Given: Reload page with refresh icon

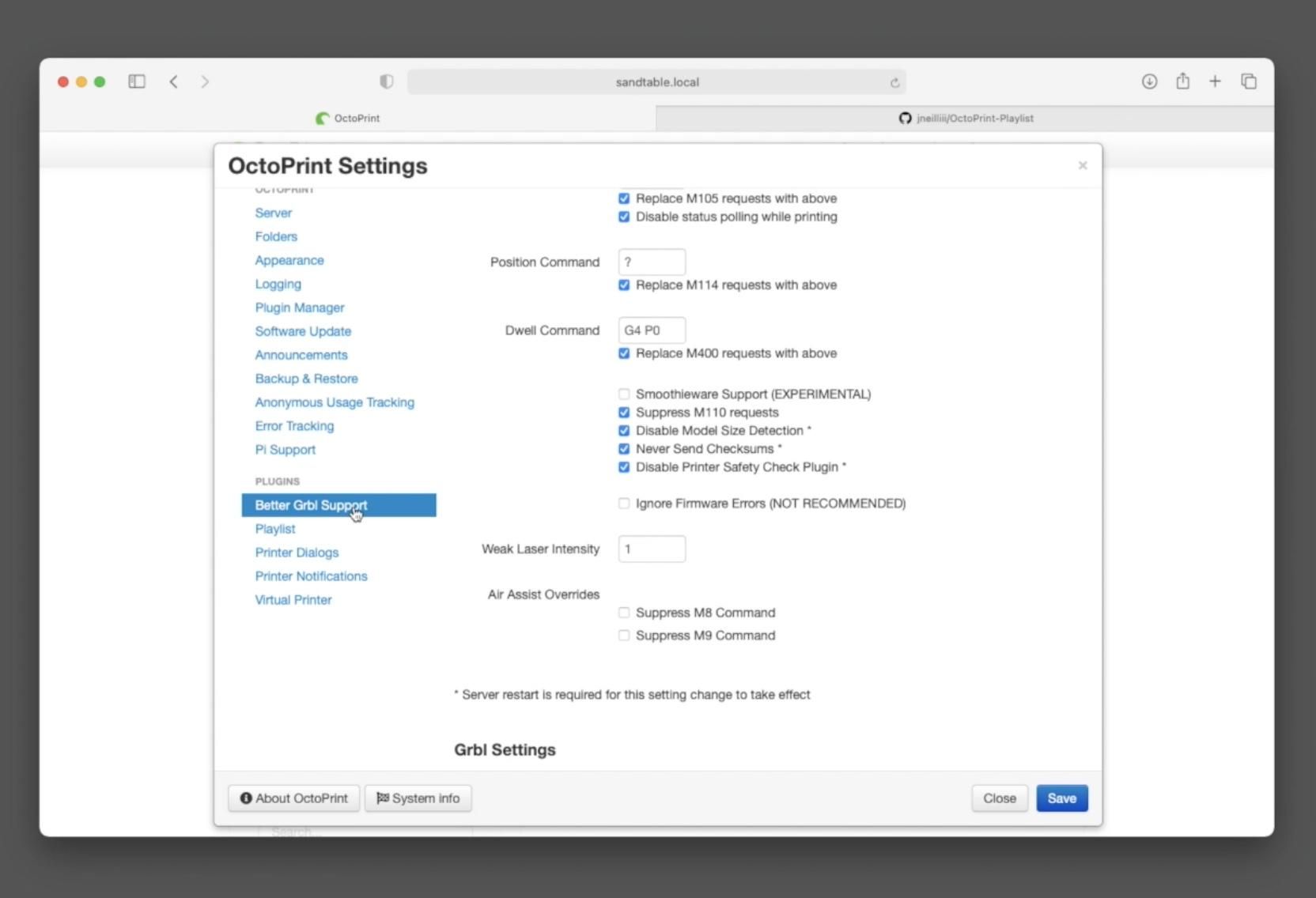Looking at the screenshot, I should point(894,82).
